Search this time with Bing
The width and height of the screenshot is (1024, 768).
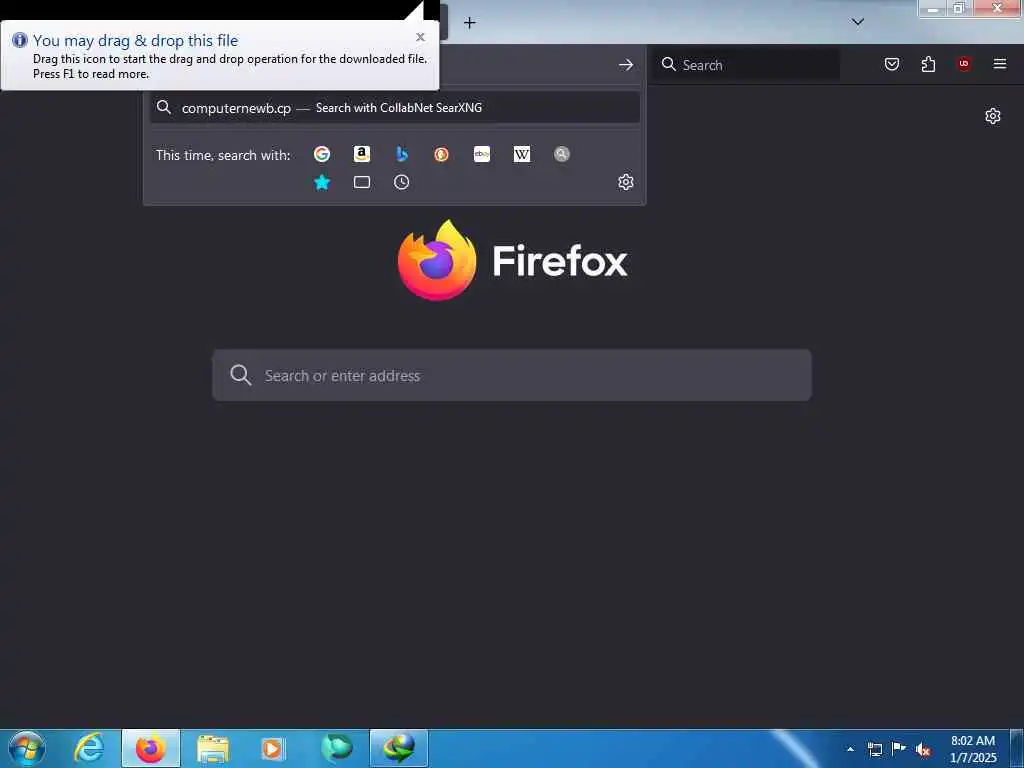pos(402,154)
